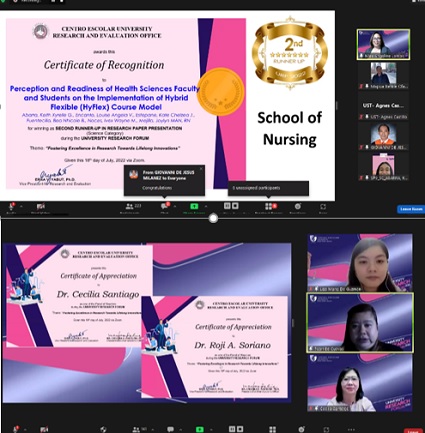Open Reactions in upper Zoom toolbar
This screenshot has height=433, width=425.
coord(298,207)
